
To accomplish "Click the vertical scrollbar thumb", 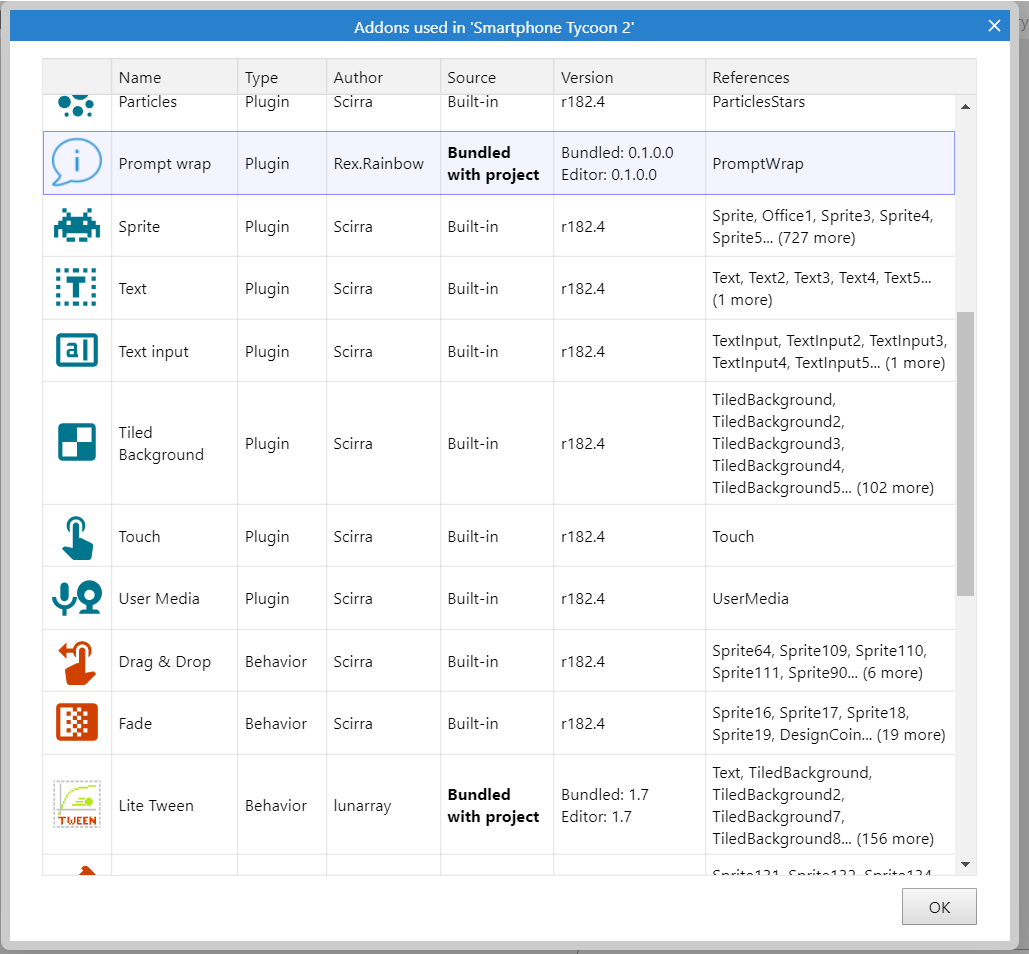I will pyautogui.click(x=965, y=454).
